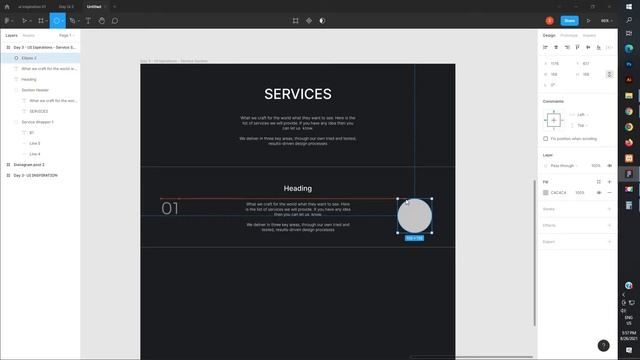Click the Align right icon

tap(567, 48)
